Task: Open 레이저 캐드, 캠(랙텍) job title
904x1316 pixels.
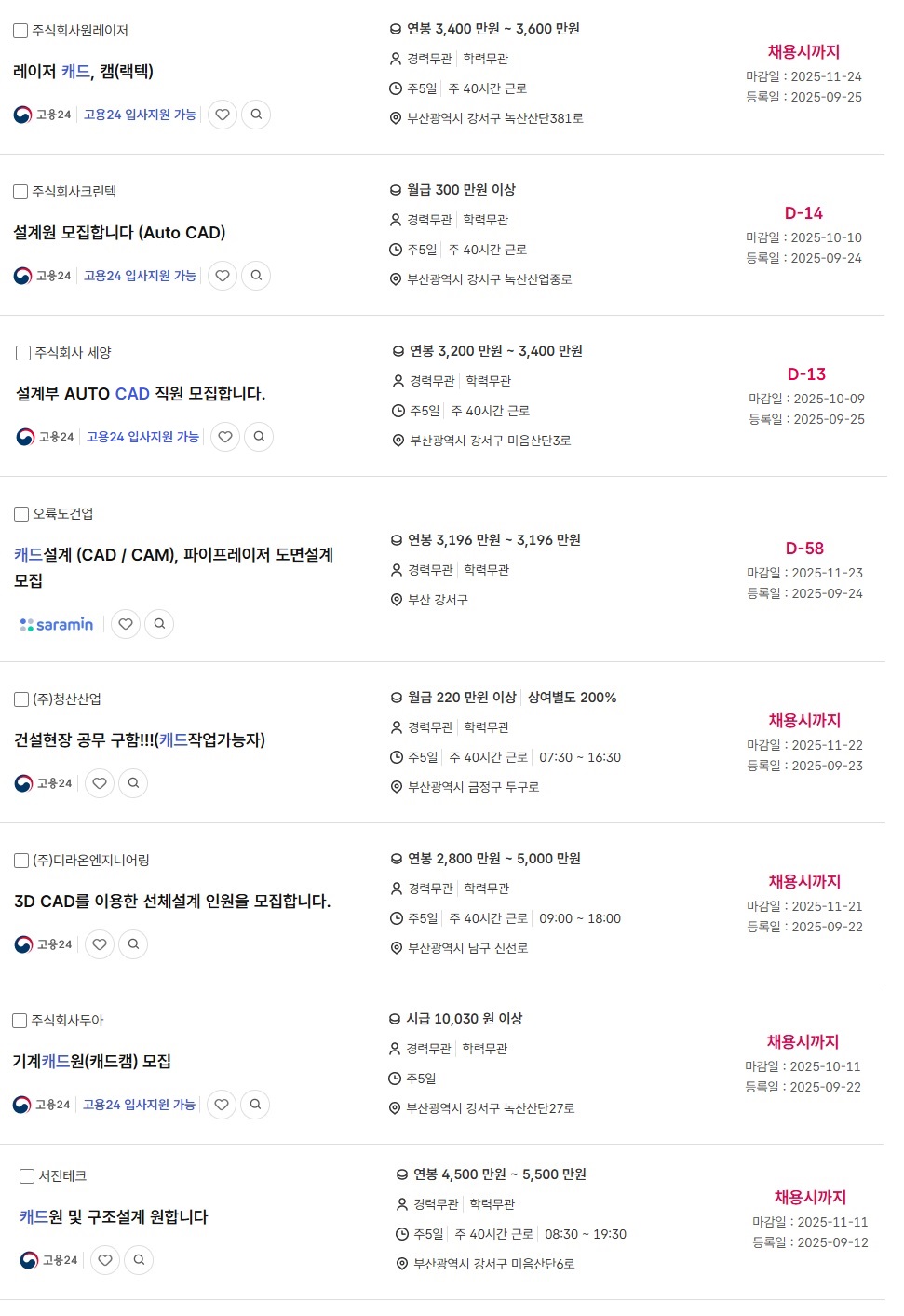Action: pos(84,72)
